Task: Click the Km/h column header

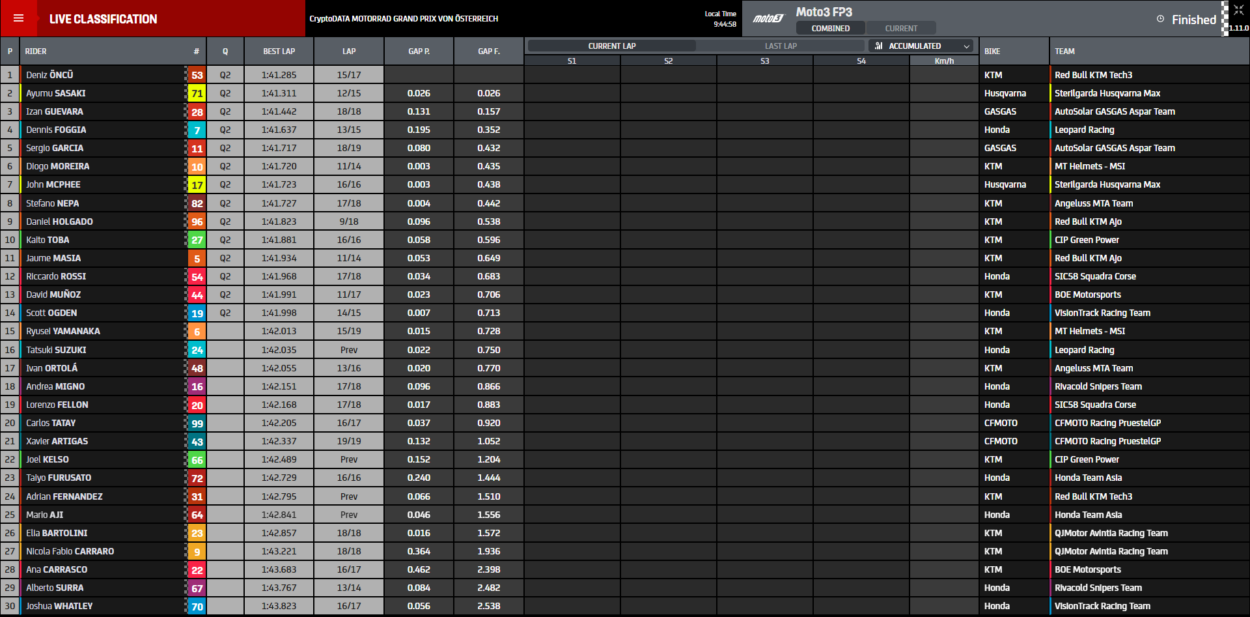Action: [944, 61]
